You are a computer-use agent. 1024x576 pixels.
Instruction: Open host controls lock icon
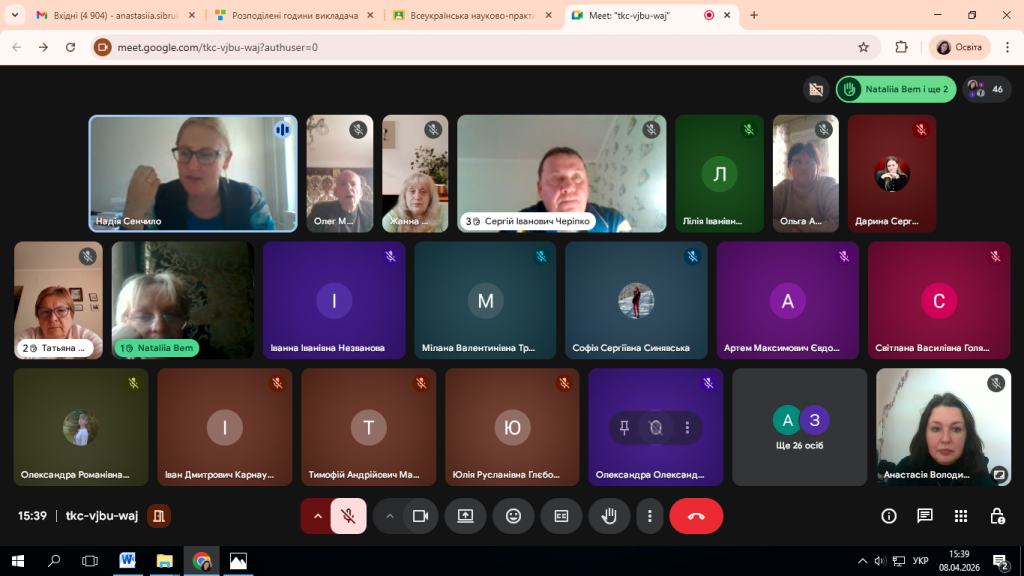coord(997,516)
